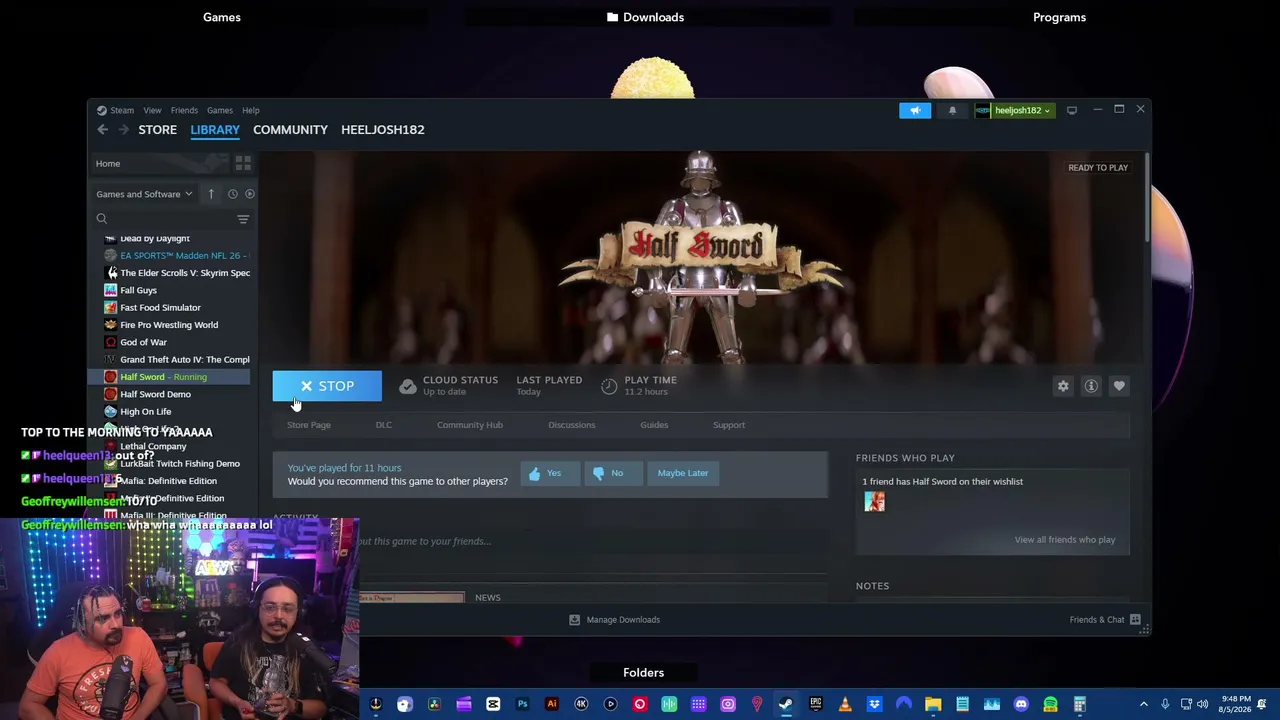
Task: Switch to Big Picture mode icon
Action: pos(1072,110)
